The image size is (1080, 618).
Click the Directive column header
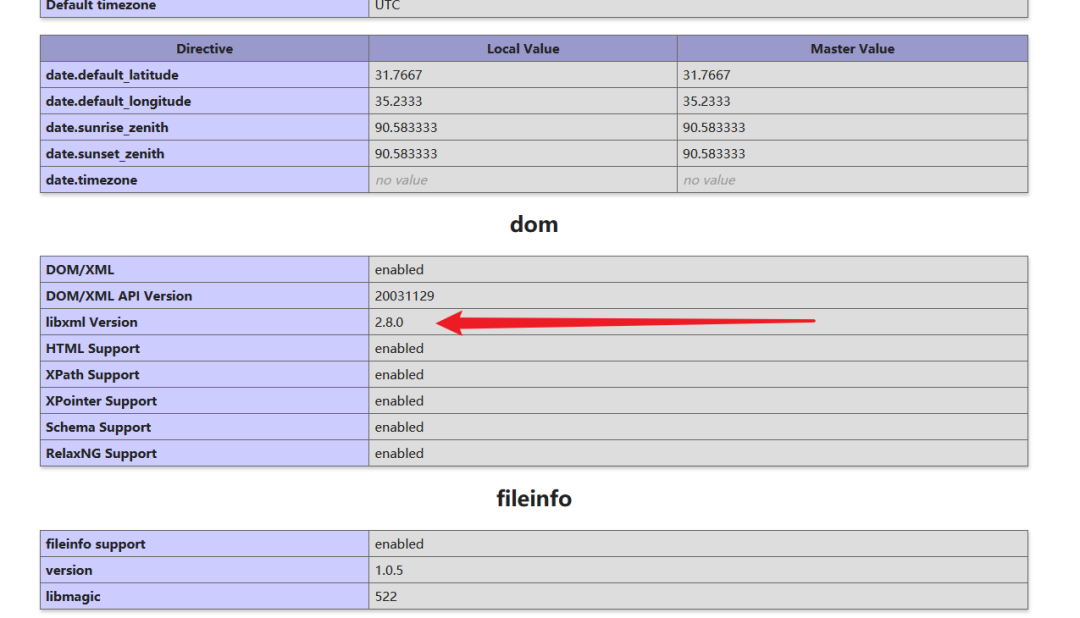pyautogui.click(x=205, y=49)
